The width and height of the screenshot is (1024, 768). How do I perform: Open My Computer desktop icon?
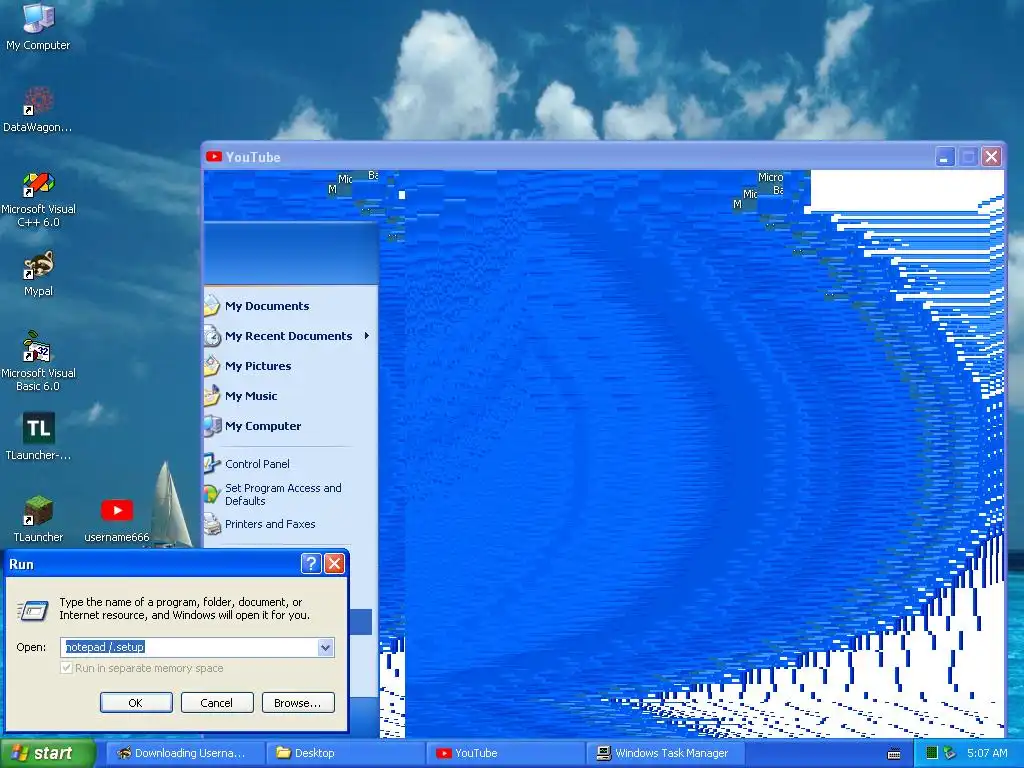[x=38, y=26]
